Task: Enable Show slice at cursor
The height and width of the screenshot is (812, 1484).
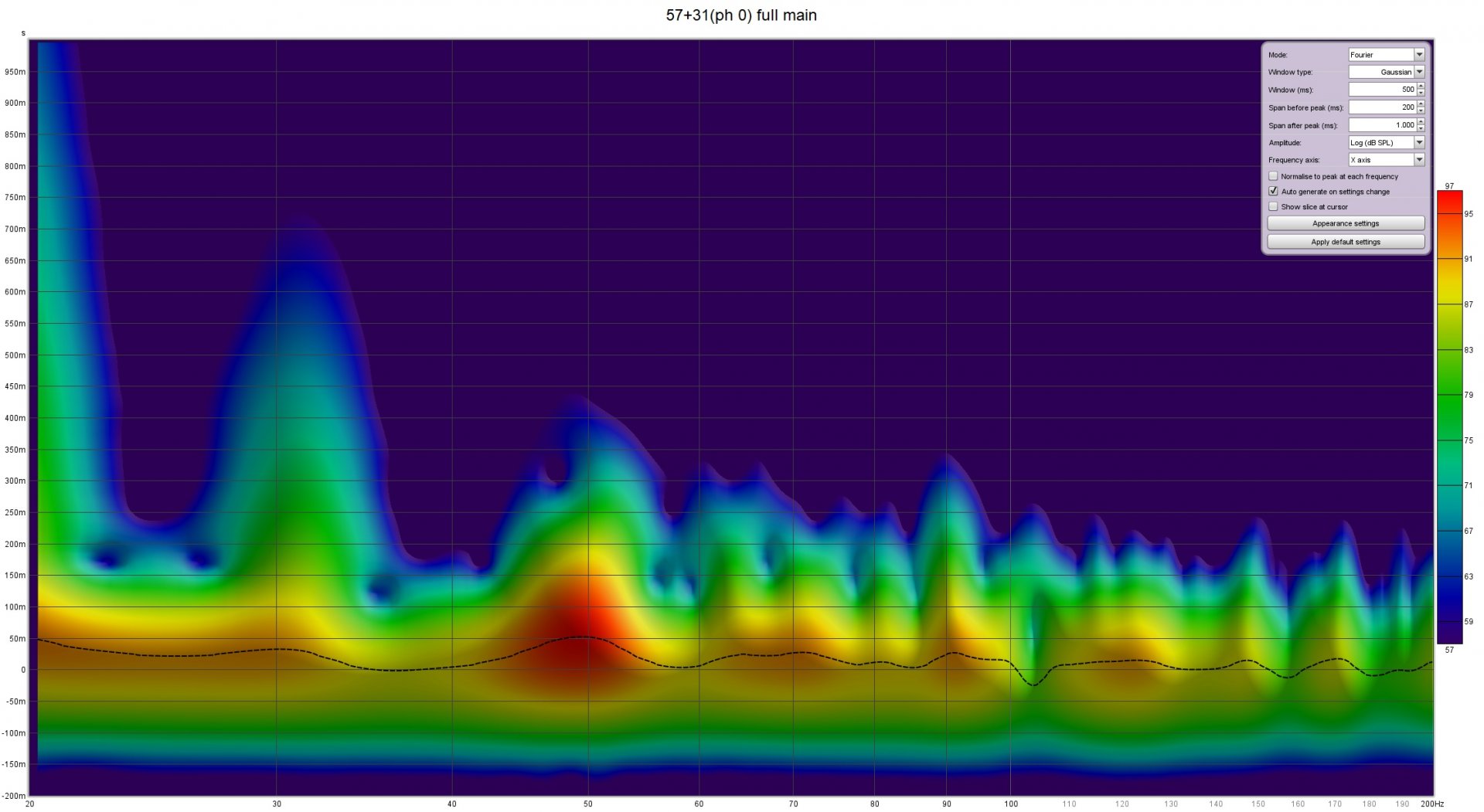Action: (x=1273, y=207)
